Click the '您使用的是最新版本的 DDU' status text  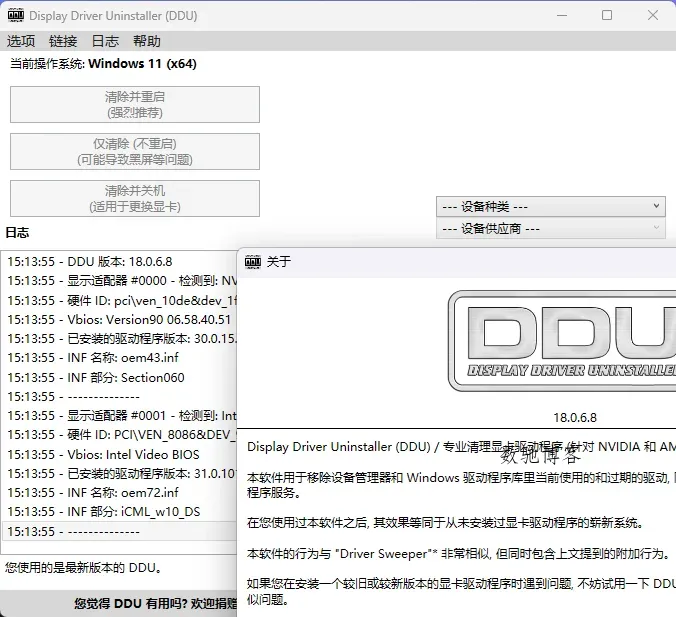point(84,567)
